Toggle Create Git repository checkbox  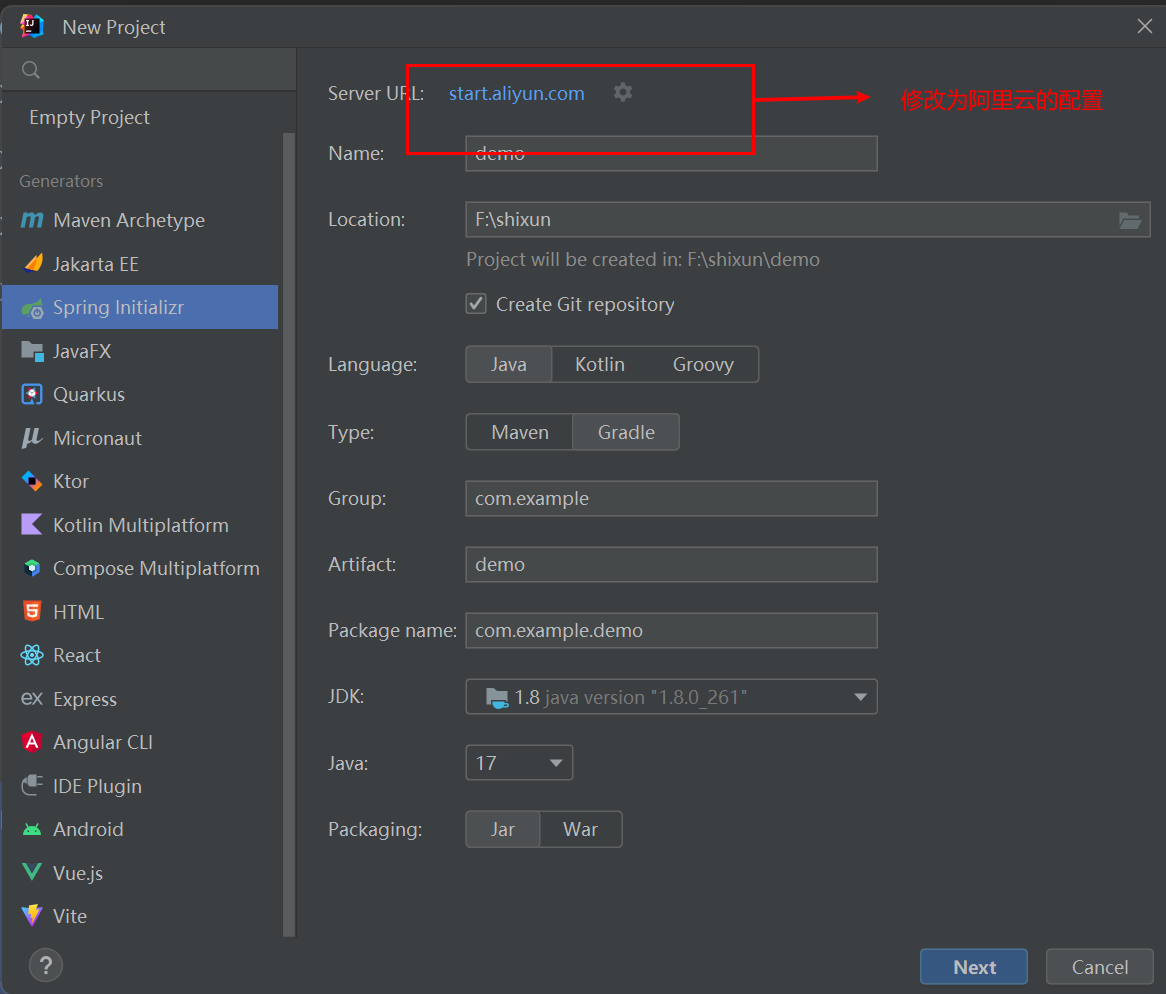476,303
